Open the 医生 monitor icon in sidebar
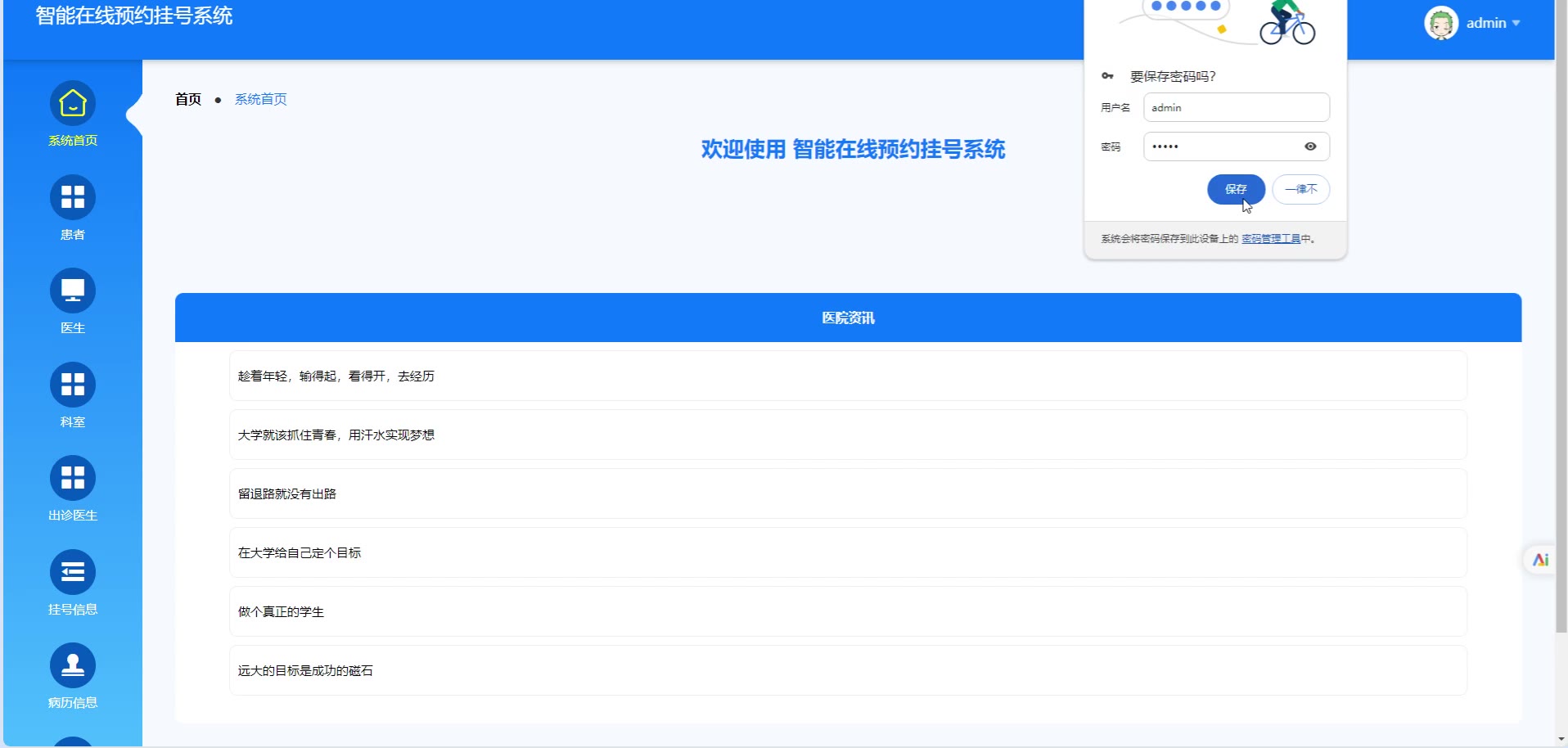 coord(73,291)
